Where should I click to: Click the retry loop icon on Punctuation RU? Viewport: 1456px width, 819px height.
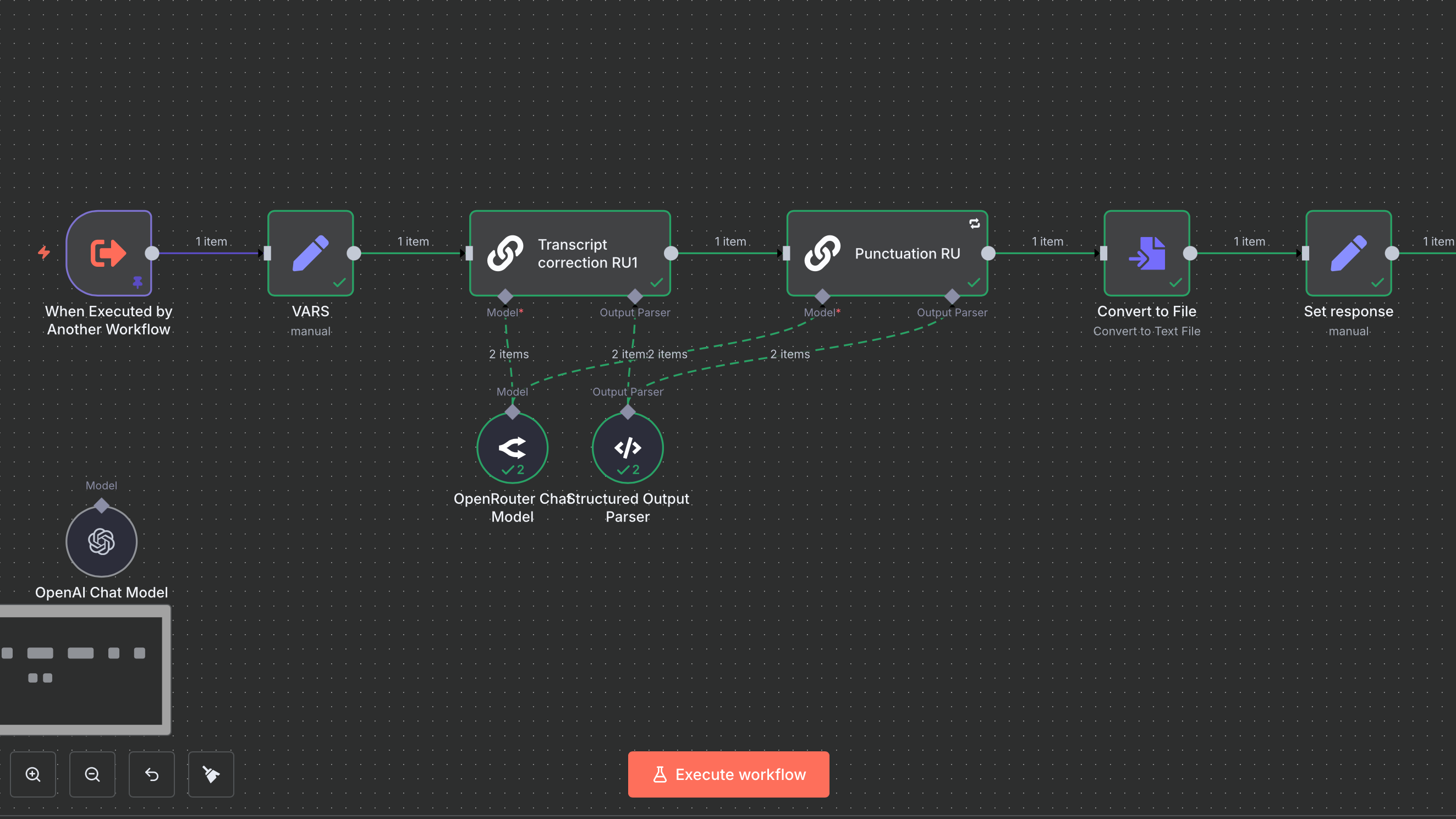coord(975,224)
